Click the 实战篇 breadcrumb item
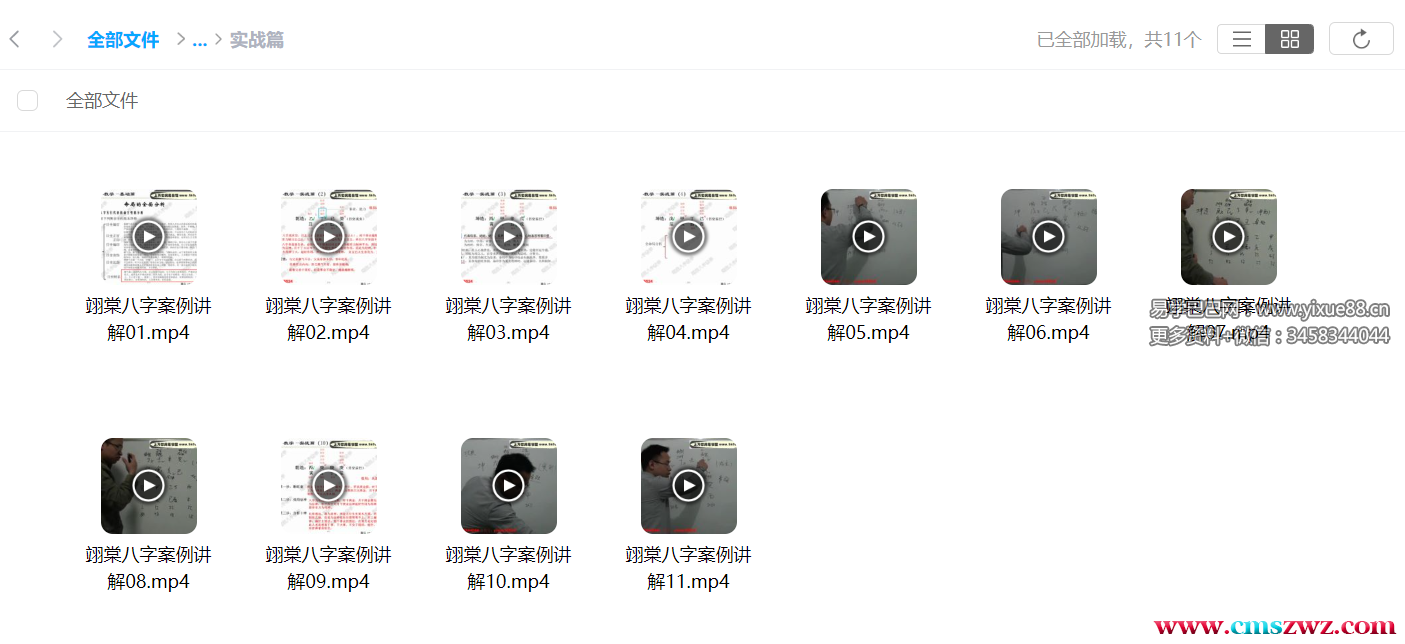This screenshot has height=644, width=1405. click(x=257, y=40)
